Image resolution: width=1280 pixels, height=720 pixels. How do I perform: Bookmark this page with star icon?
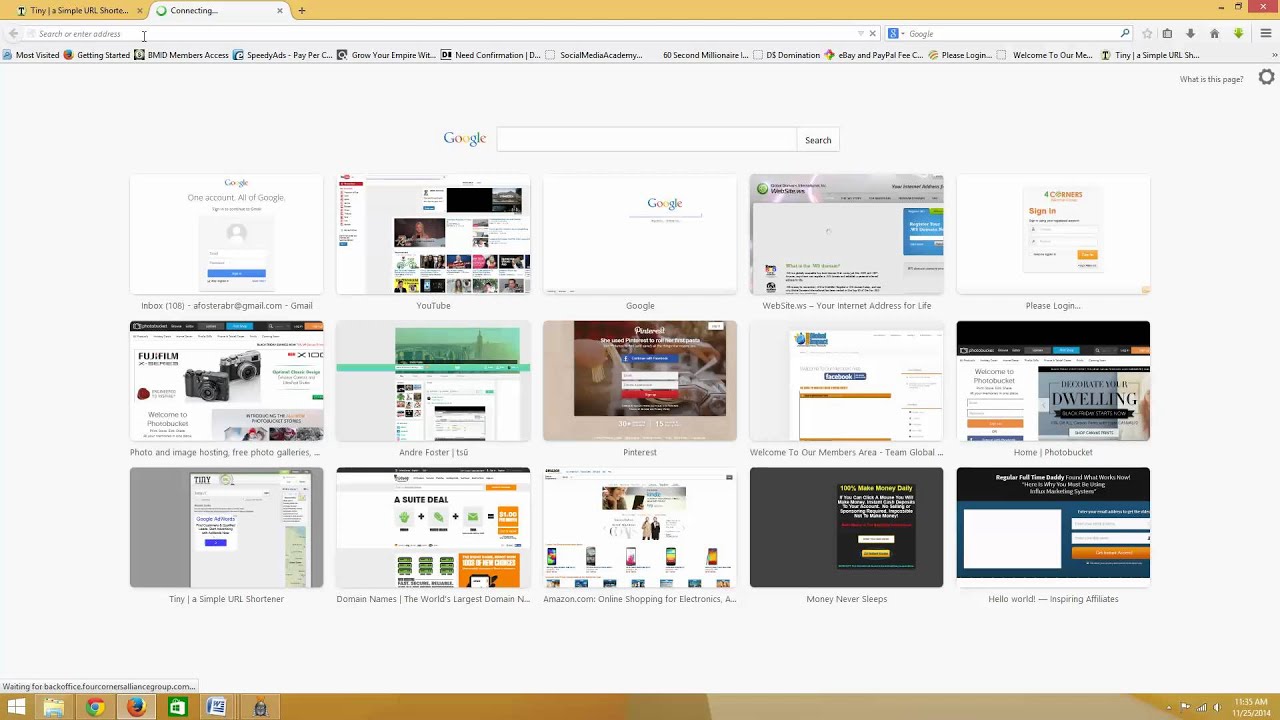coord(1147,34)
